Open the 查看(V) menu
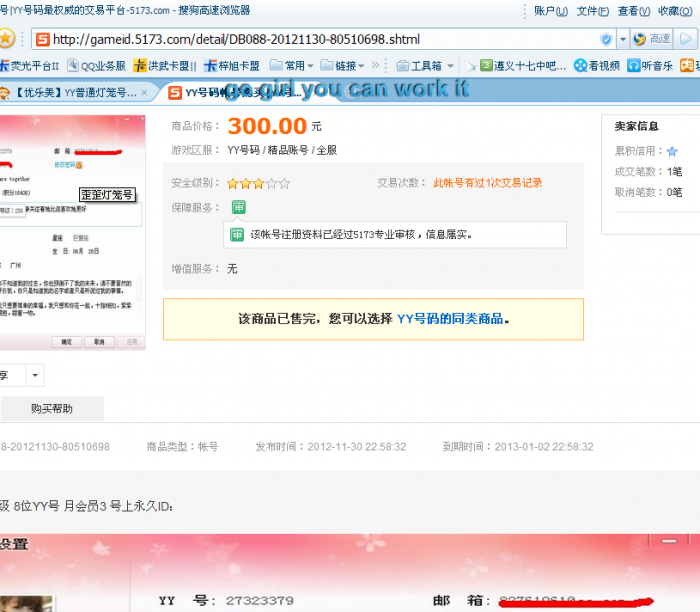Viewport: 700px width, 612px height. point(633,11)
